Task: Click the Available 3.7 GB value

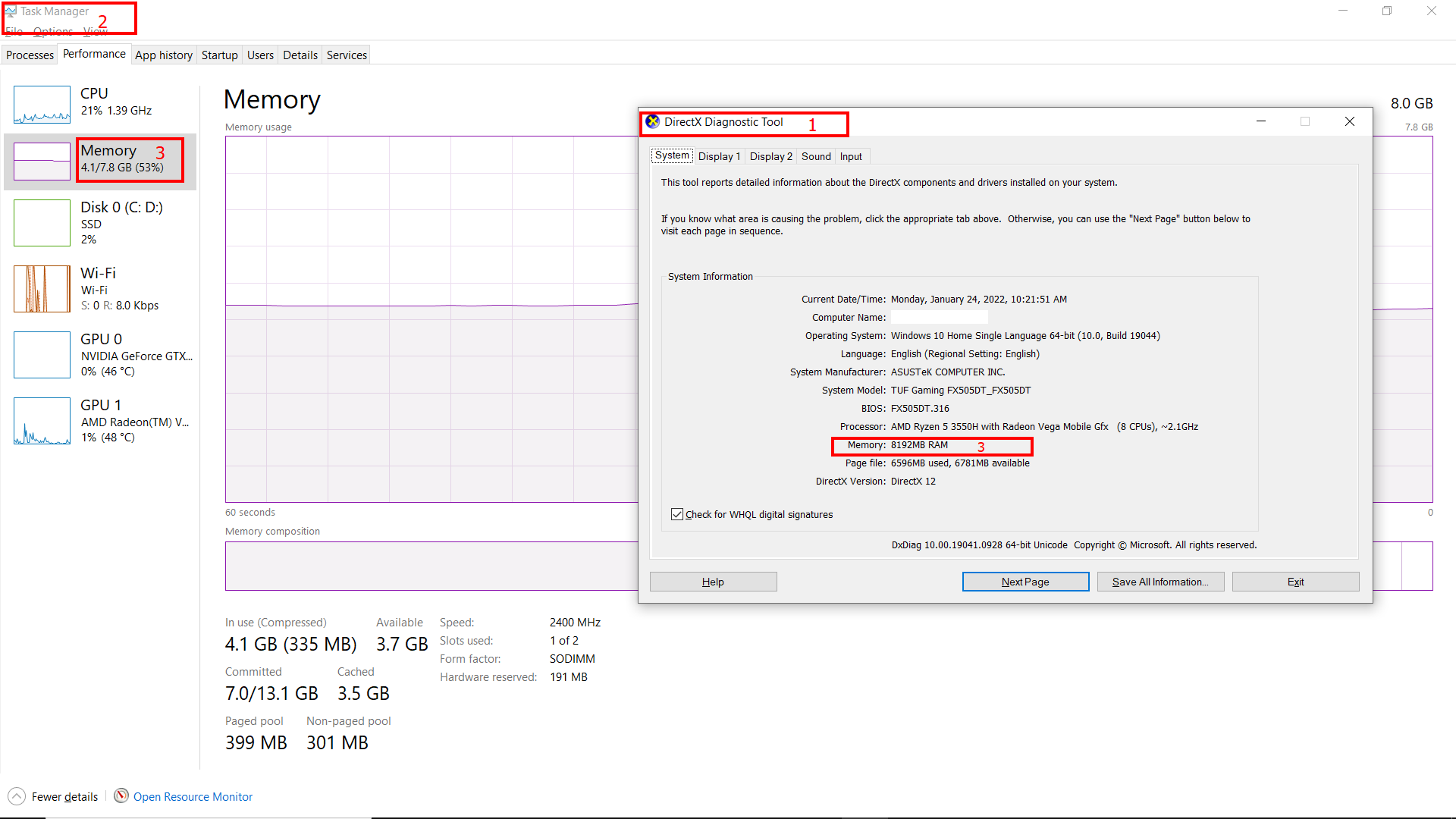Action: pos(402,645)
